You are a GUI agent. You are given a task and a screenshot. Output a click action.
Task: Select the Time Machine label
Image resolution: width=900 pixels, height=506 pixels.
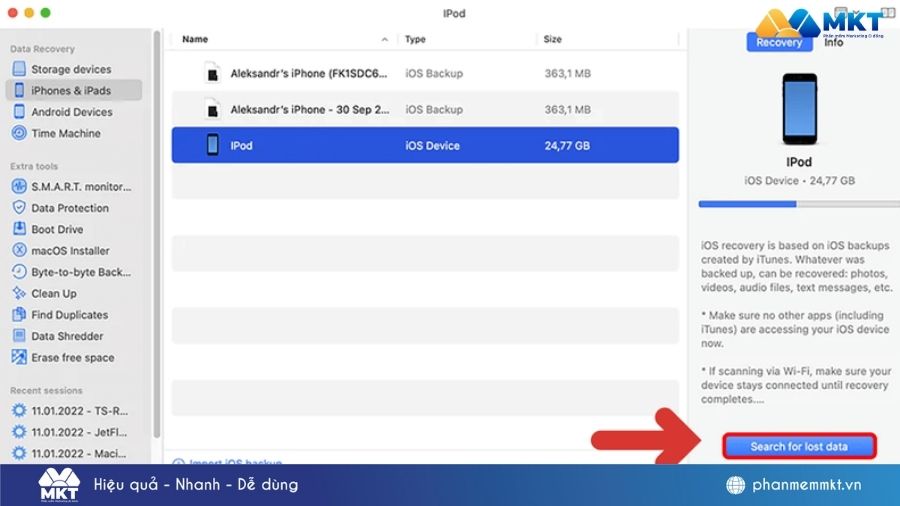[x=66, y=133]
